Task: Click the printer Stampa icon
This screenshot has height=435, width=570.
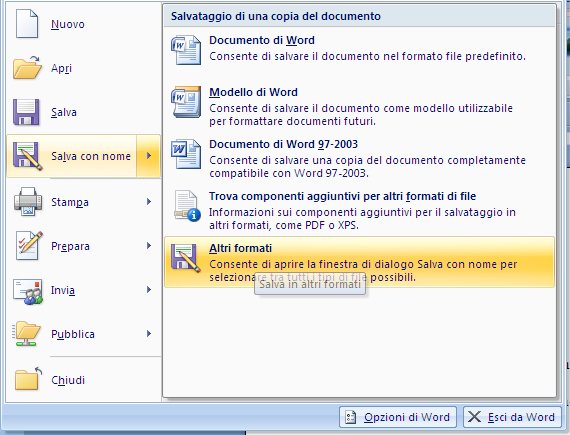Action: 28,201
